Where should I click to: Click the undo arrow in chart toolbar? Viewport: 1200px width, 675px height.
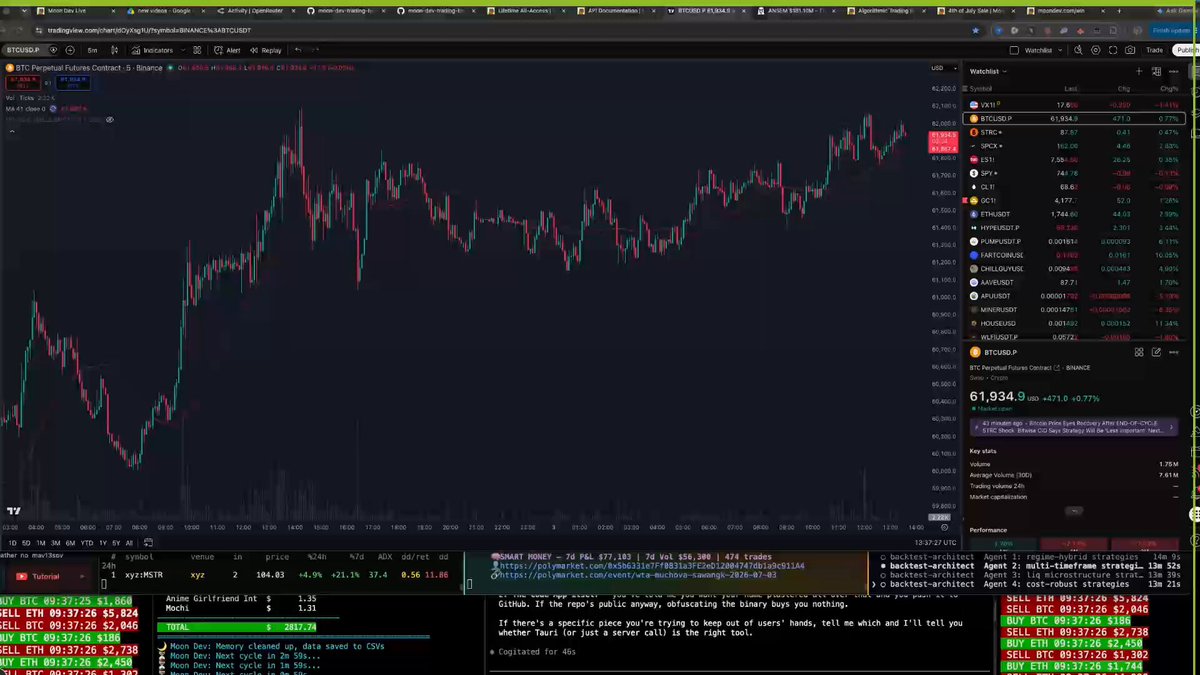297,49
